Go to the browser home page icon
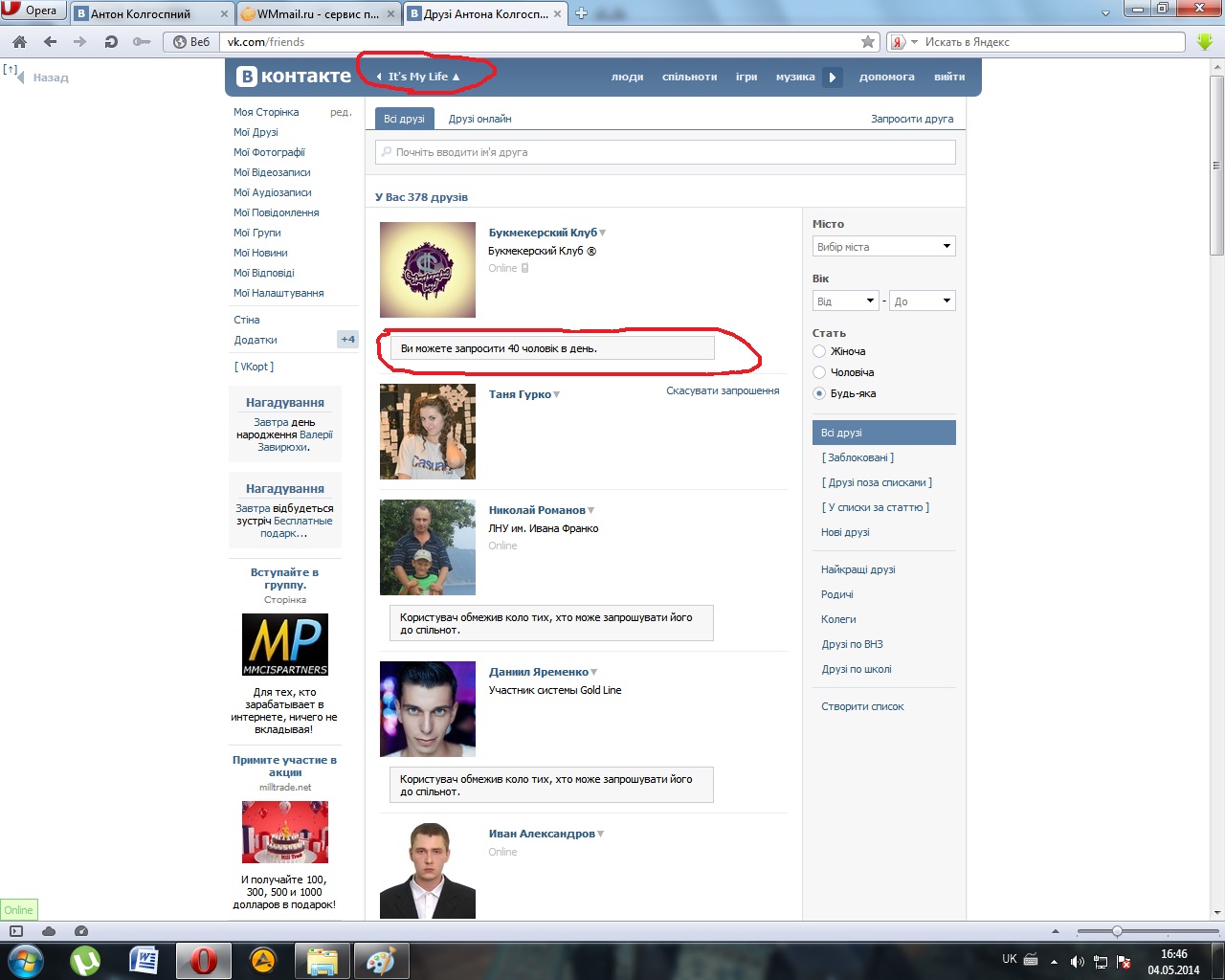 pyautogui.click(x=20, y=42)
